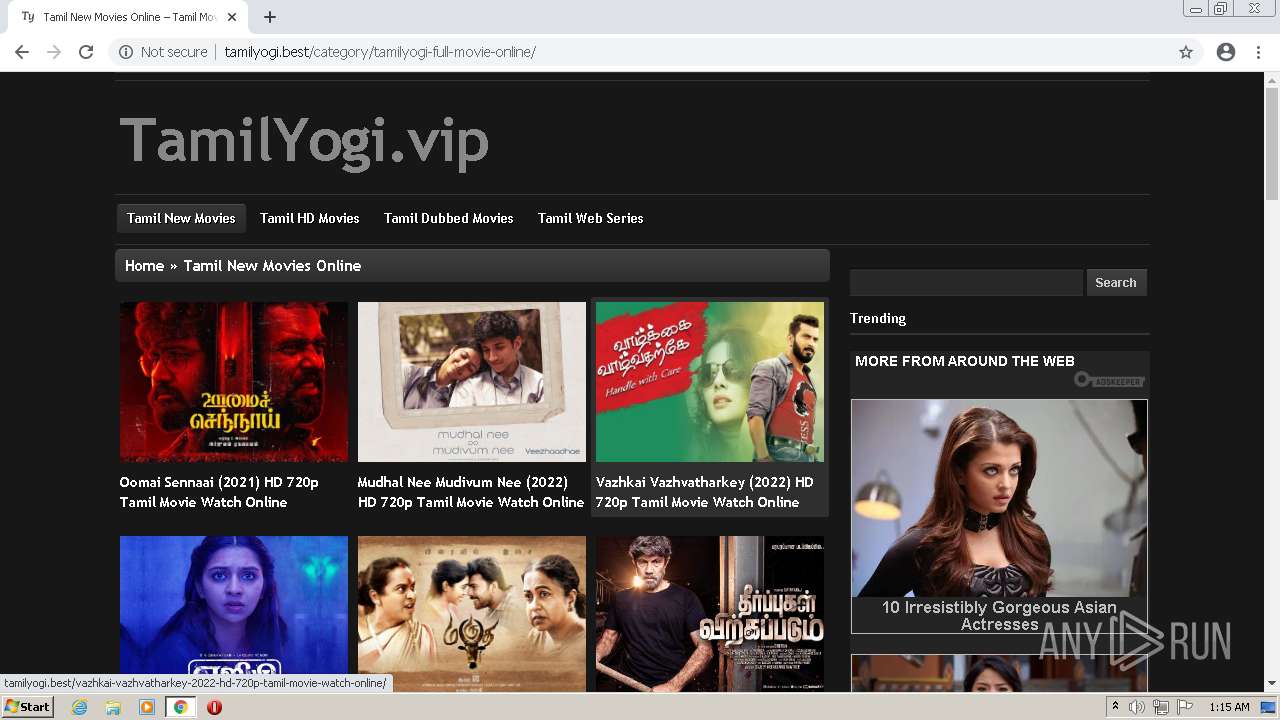
Task: Open the Vazhkai Vazhvatharkey movie poster
Action: coord(710,382)
